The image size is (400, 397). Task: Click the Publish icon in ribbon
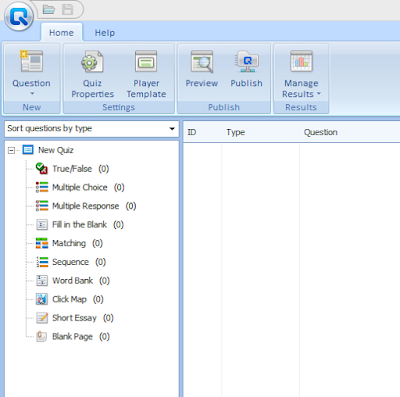(x=247, y=61)
